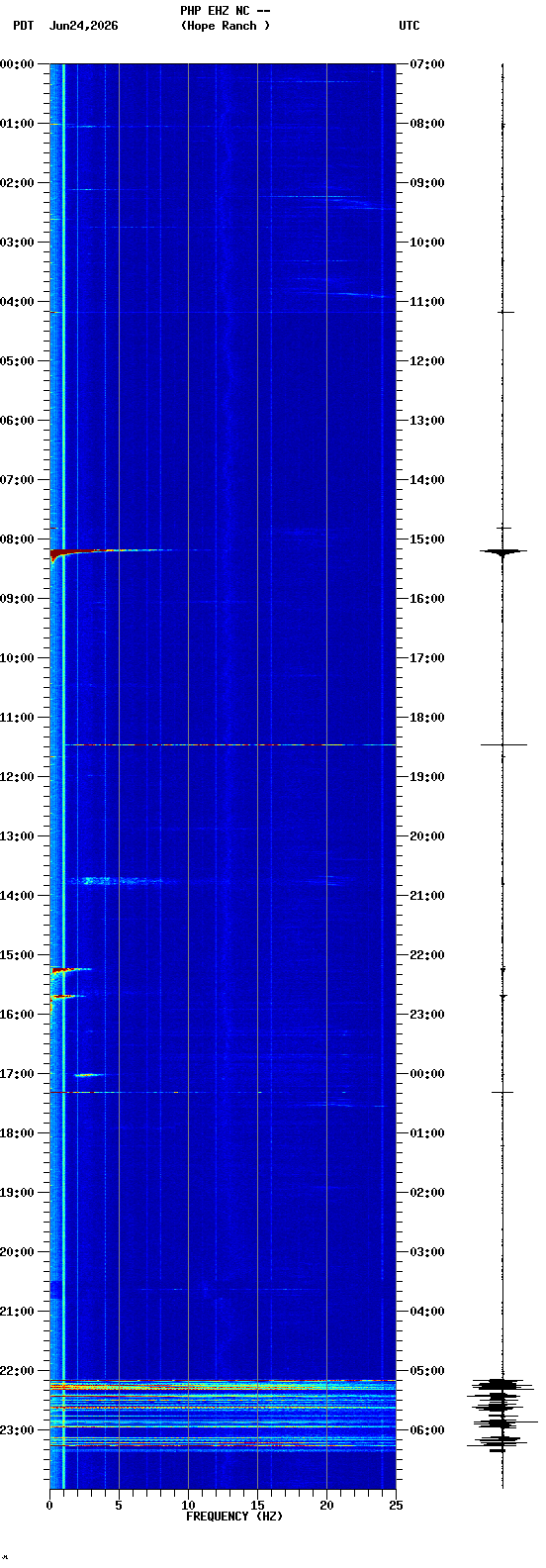546x1568 pixels.
Task: Click the UTC axis label "02:00"
Action: 427,1193
